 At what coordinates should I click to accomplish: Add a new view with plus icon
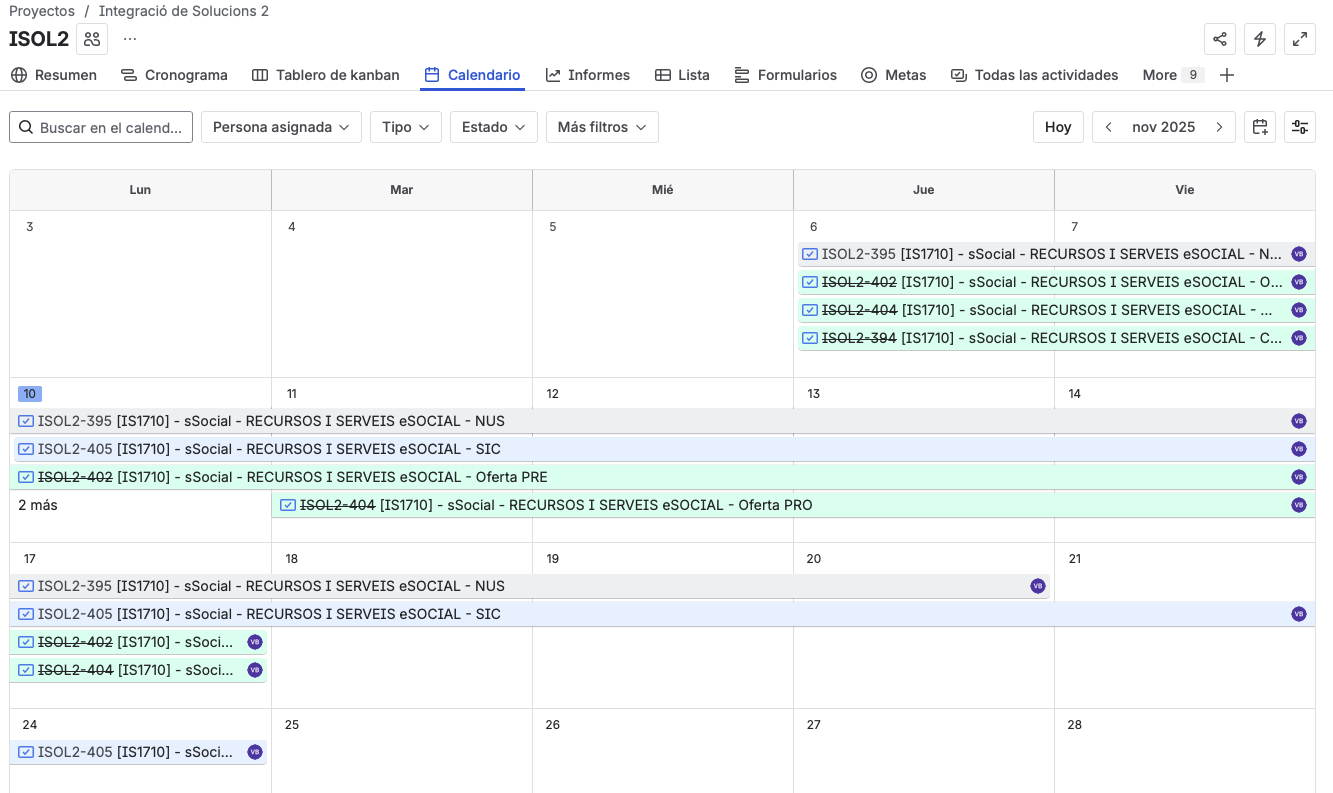[x=1227, y=75]
